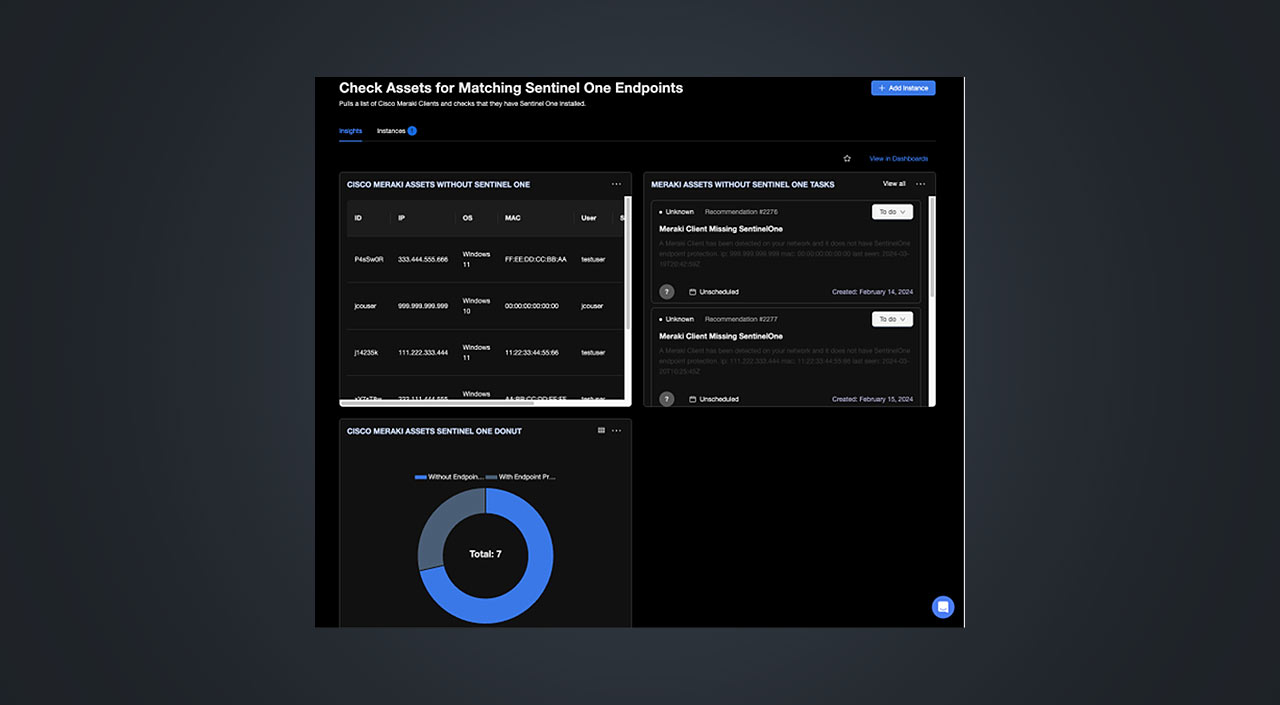Click ID cell j14235k
Screen dimensions: 1280x705
point(365,352)
